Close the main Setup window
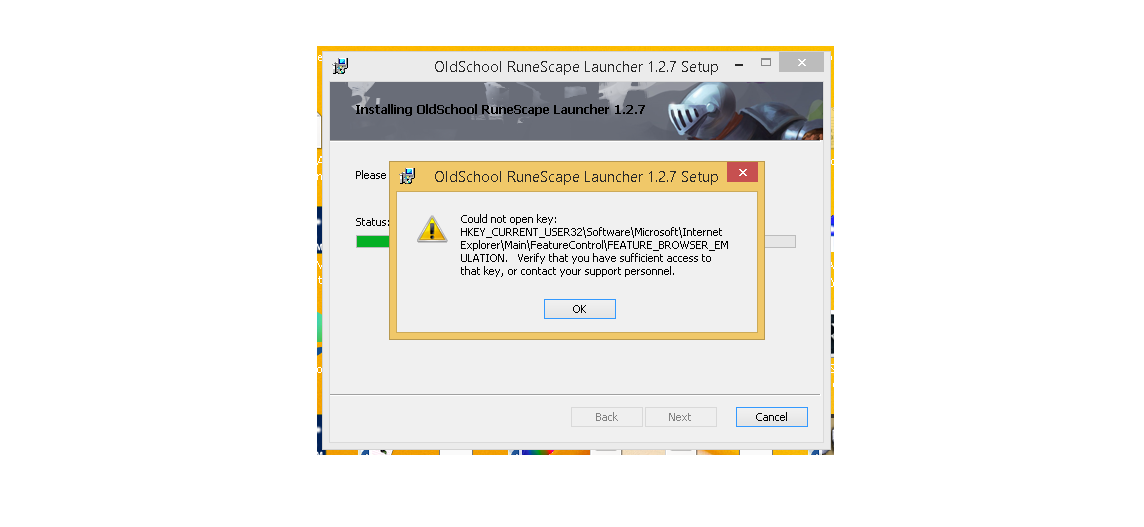This screenshot has height=527, width=1144. point(801,63)
